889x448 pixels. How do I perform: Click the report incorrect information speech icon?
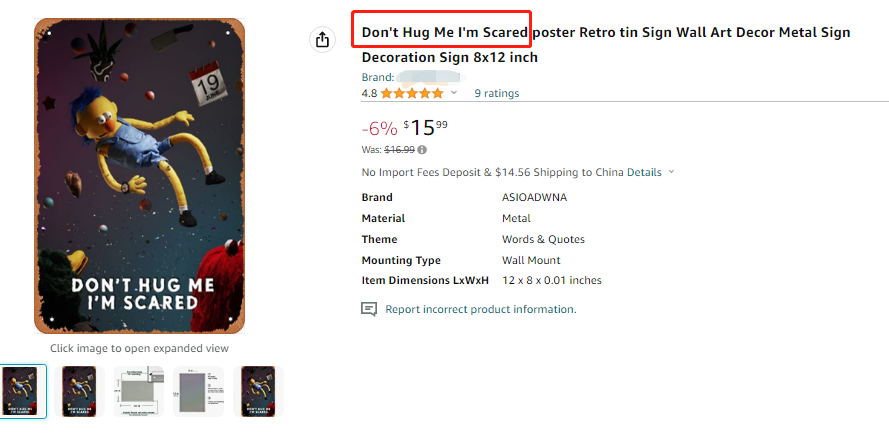point(369,309)
